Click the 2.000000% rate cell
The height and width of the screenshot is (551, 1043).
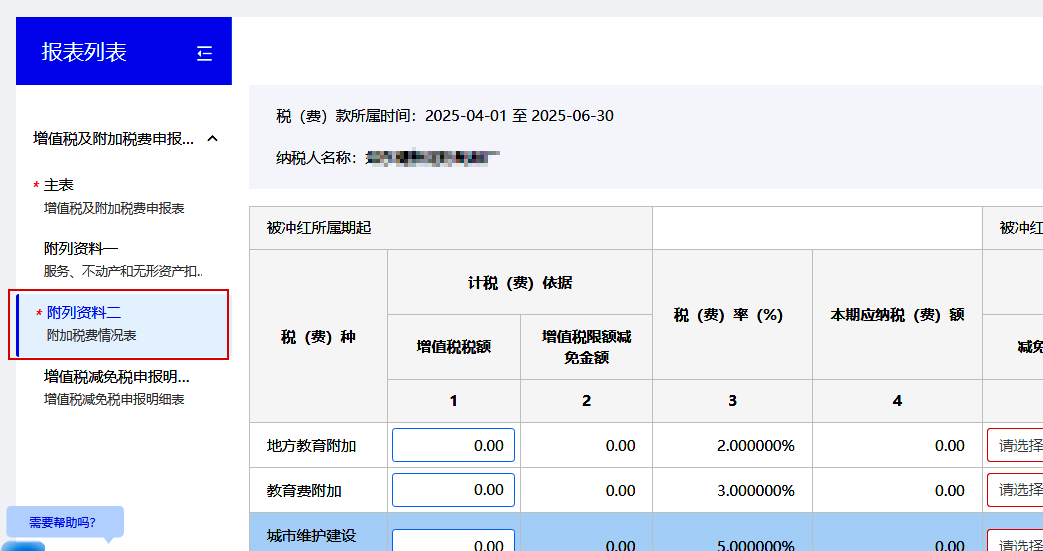pos(732,445)
